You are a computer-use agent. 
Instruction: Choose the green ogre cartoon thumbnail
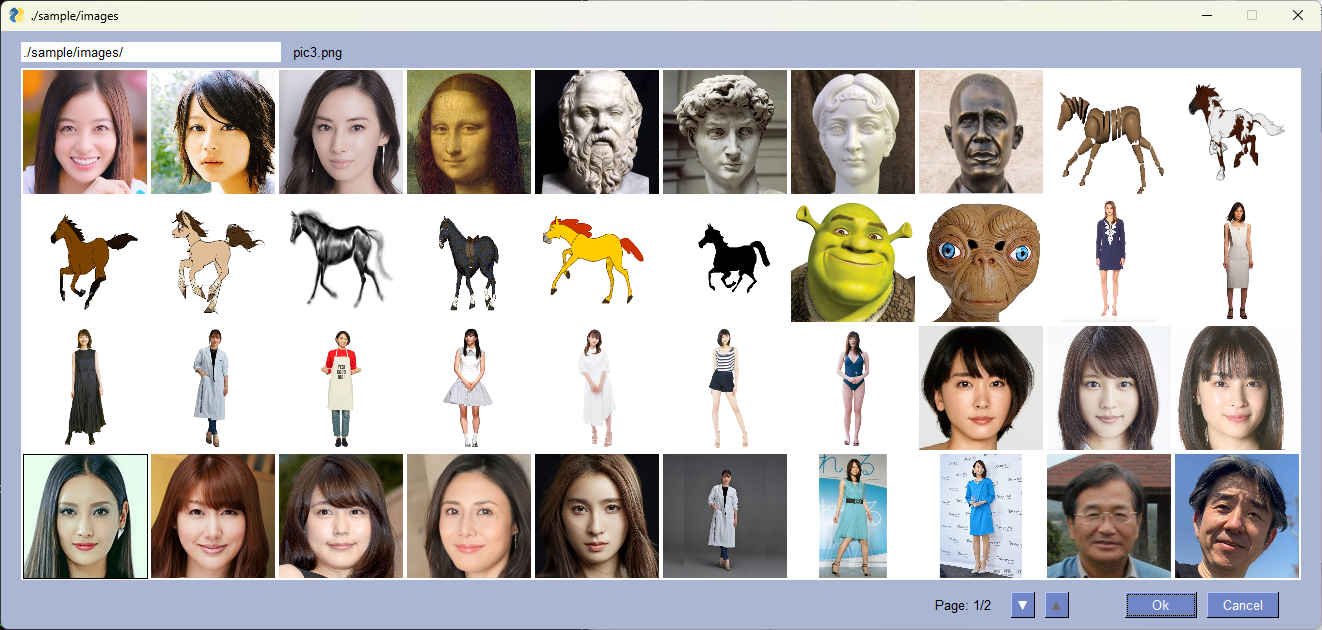852,260
